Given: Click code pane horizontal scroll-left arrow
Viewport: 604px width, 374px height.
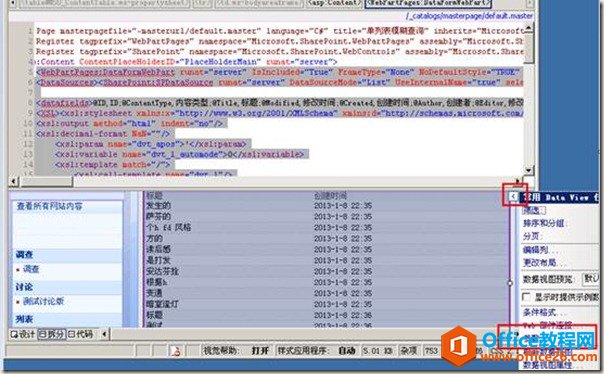Looking at the screenshot, I should [x=14, y=181].
